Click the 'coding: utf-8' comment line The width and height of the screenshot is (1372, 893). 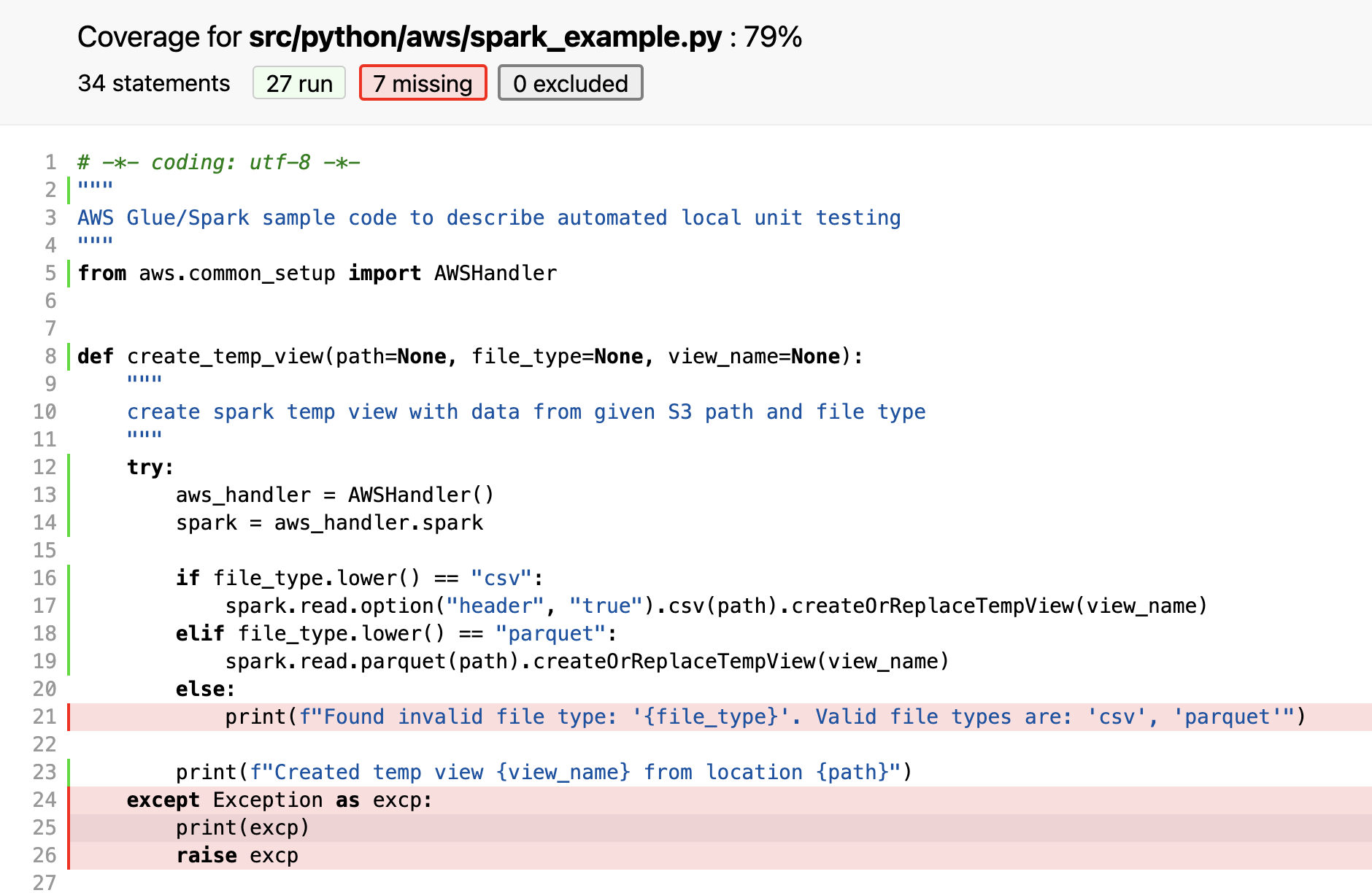point(219,162)
